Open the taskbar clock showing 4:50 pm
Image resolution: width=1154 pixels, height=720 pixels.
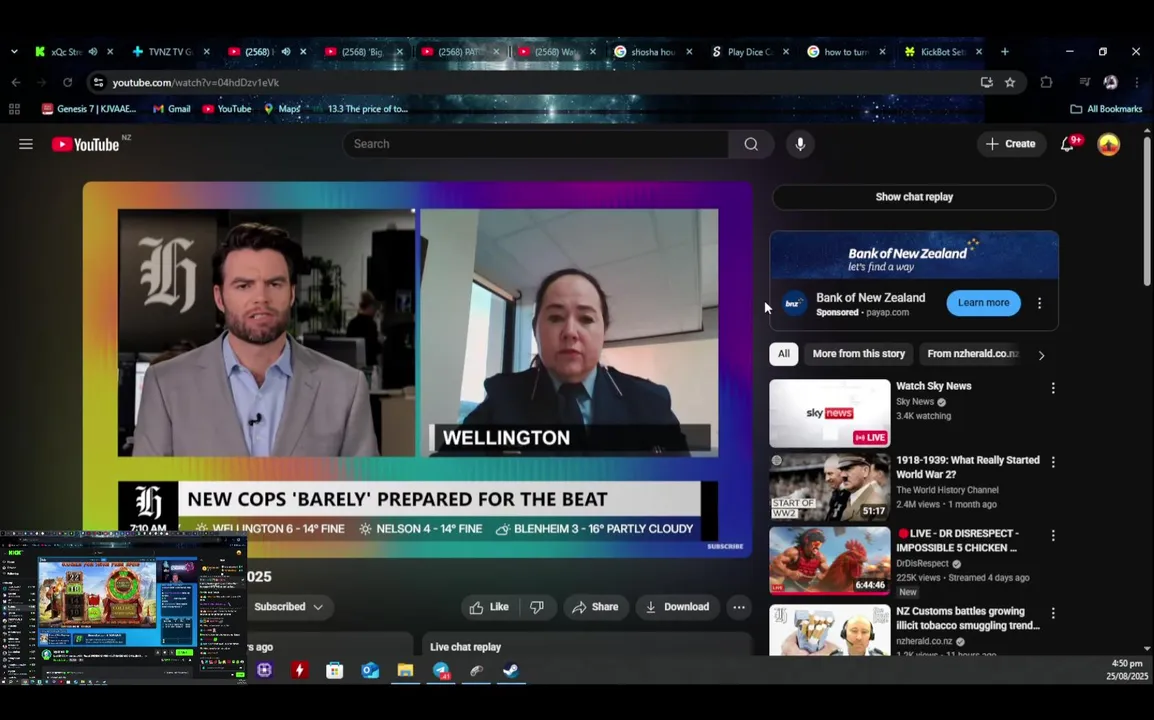click(1126, 670)
